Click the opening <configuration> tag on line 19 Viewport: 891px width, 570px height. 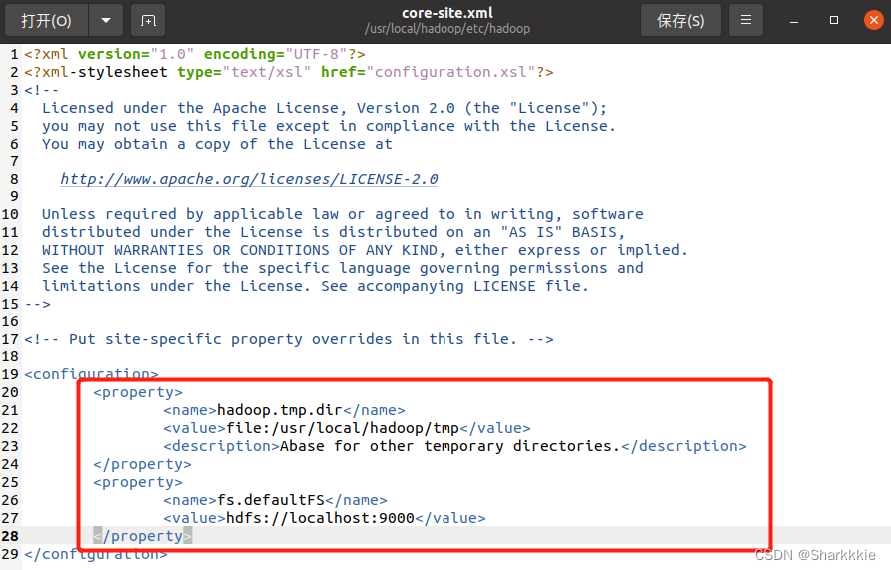pos(91,374)
